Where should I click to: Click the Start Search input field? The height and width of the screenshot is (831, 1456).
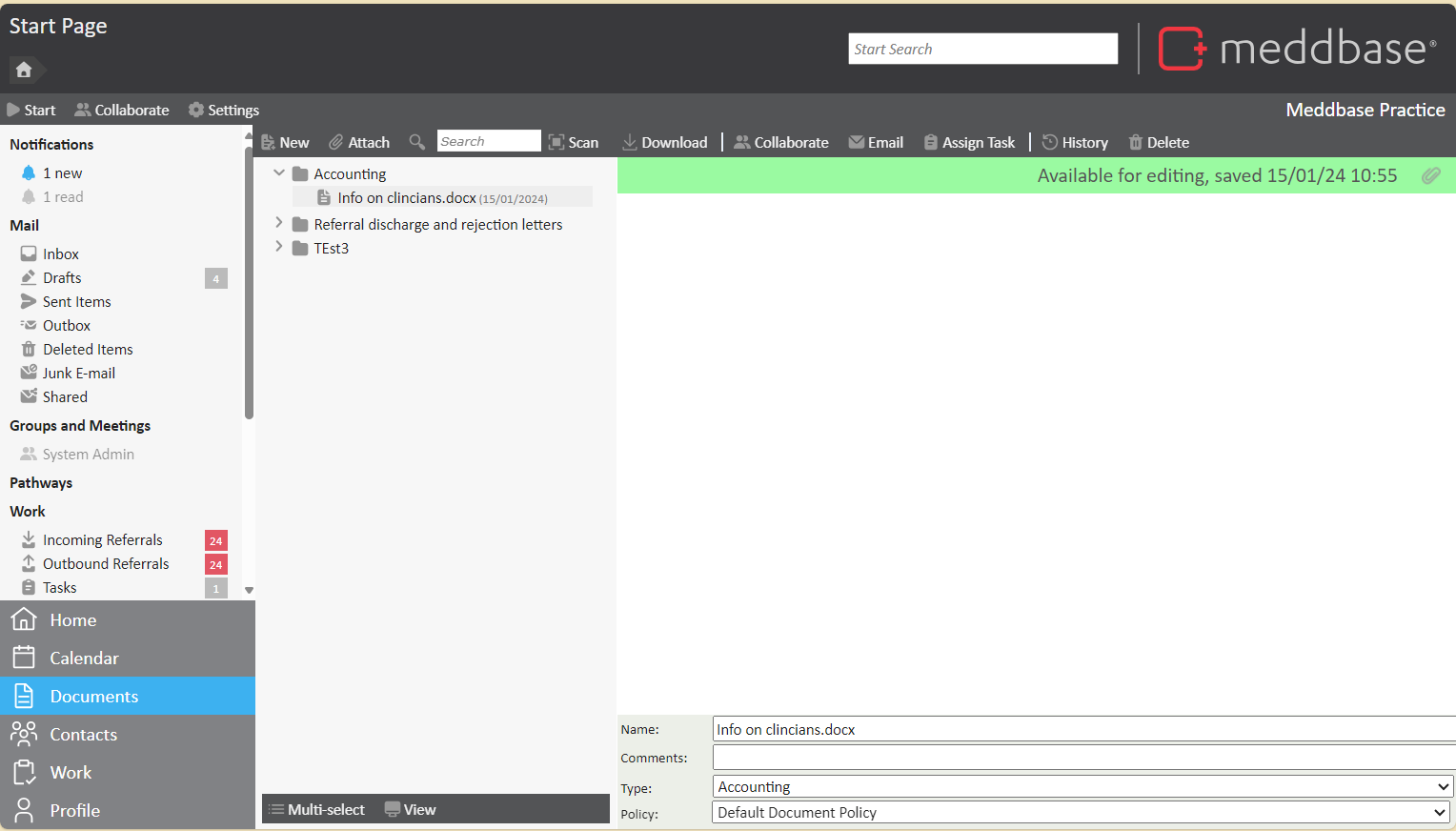[982, 49]
